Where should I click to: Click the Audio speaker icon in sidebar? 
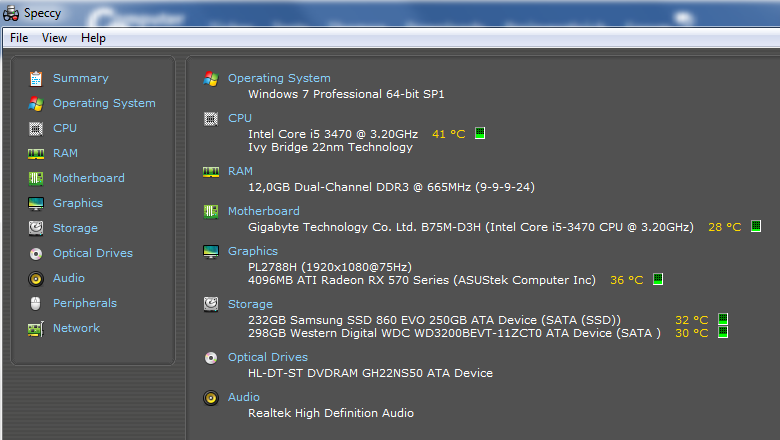tap(36, 278)
